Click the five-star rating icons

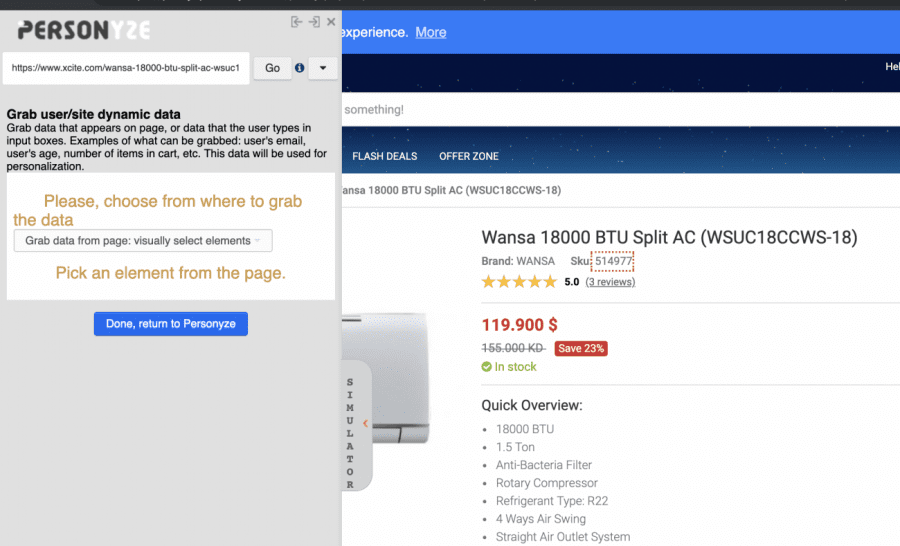pos(519,282)
